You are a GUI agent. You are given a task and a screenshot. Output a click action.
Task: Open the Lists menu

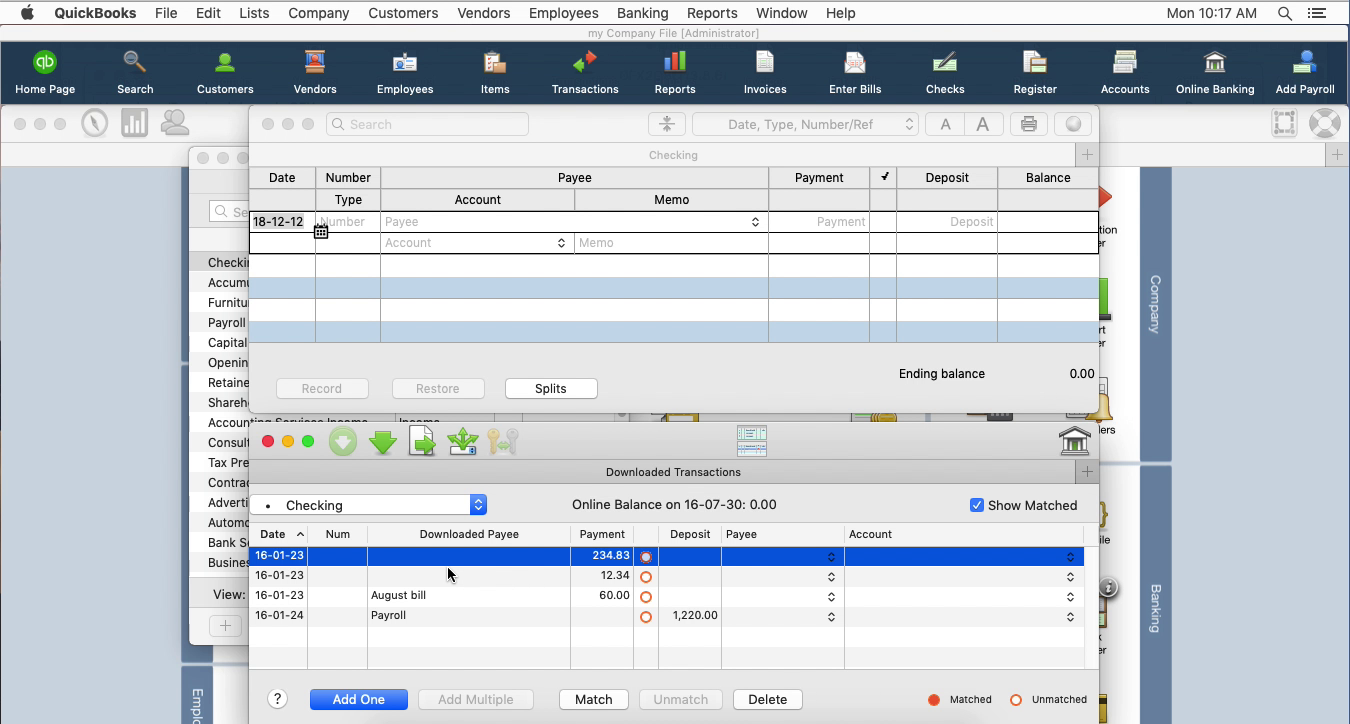point(254,13)
